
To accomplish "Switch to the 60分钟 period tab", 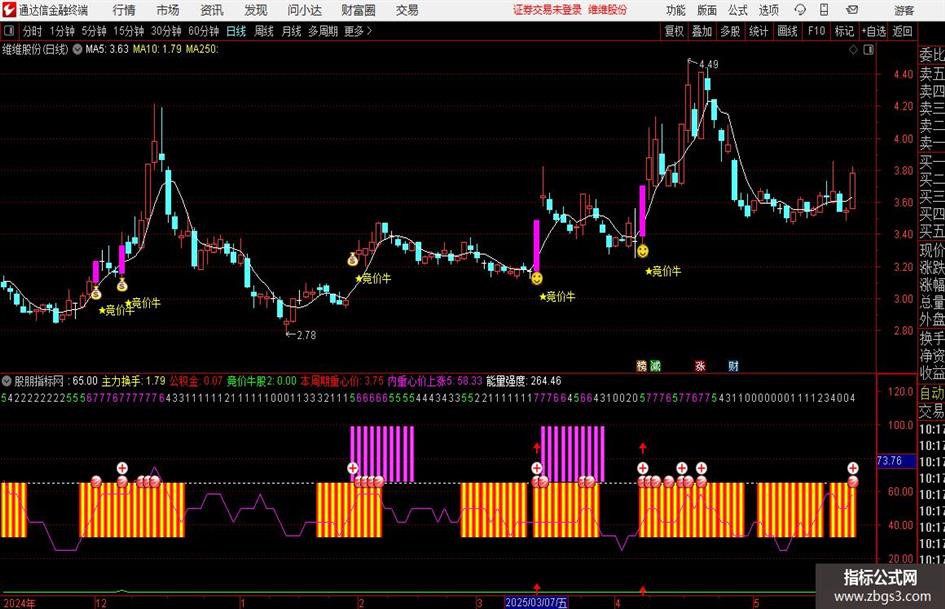I will click(x=203, y=31).
